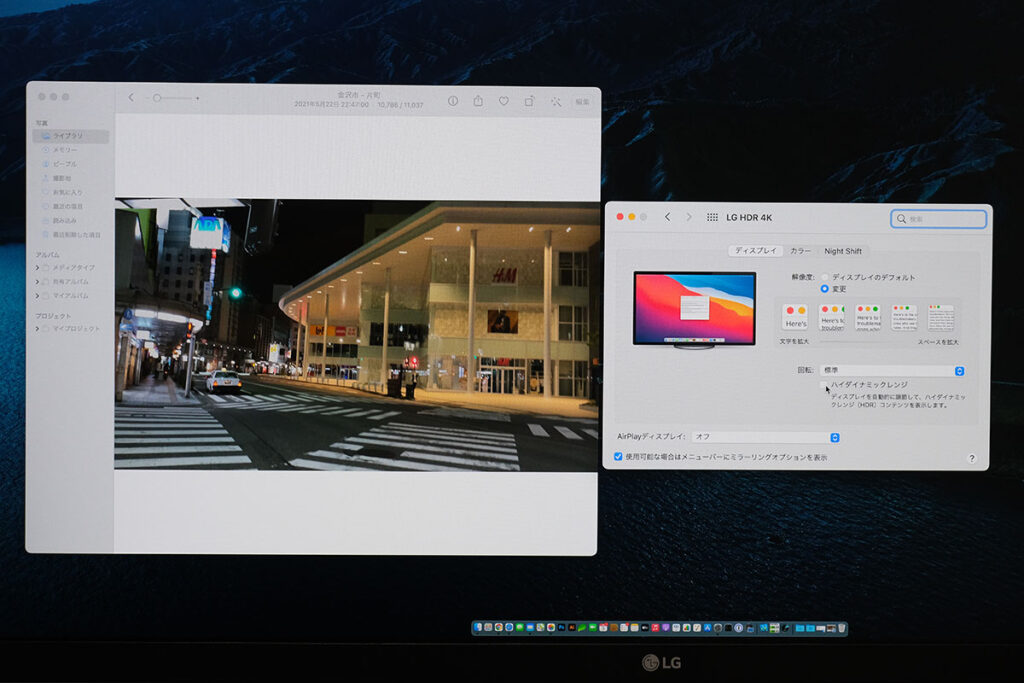Image resolution: width=1024 pixels, height=683 pixels.
Task: Open FaceTime from the Dock
Action: pos(593,628)
